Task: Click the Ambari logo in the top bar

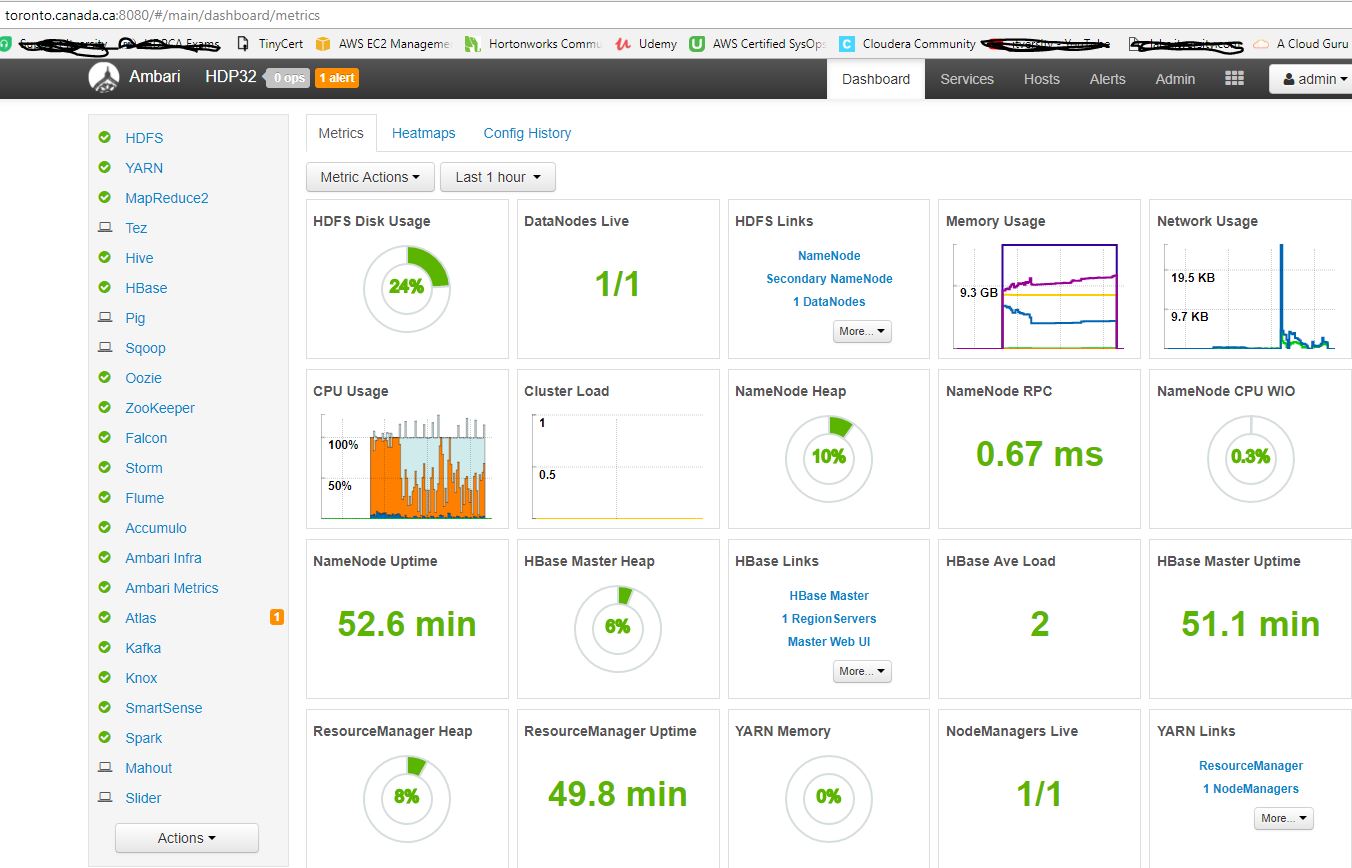Action: click(106, 77)
